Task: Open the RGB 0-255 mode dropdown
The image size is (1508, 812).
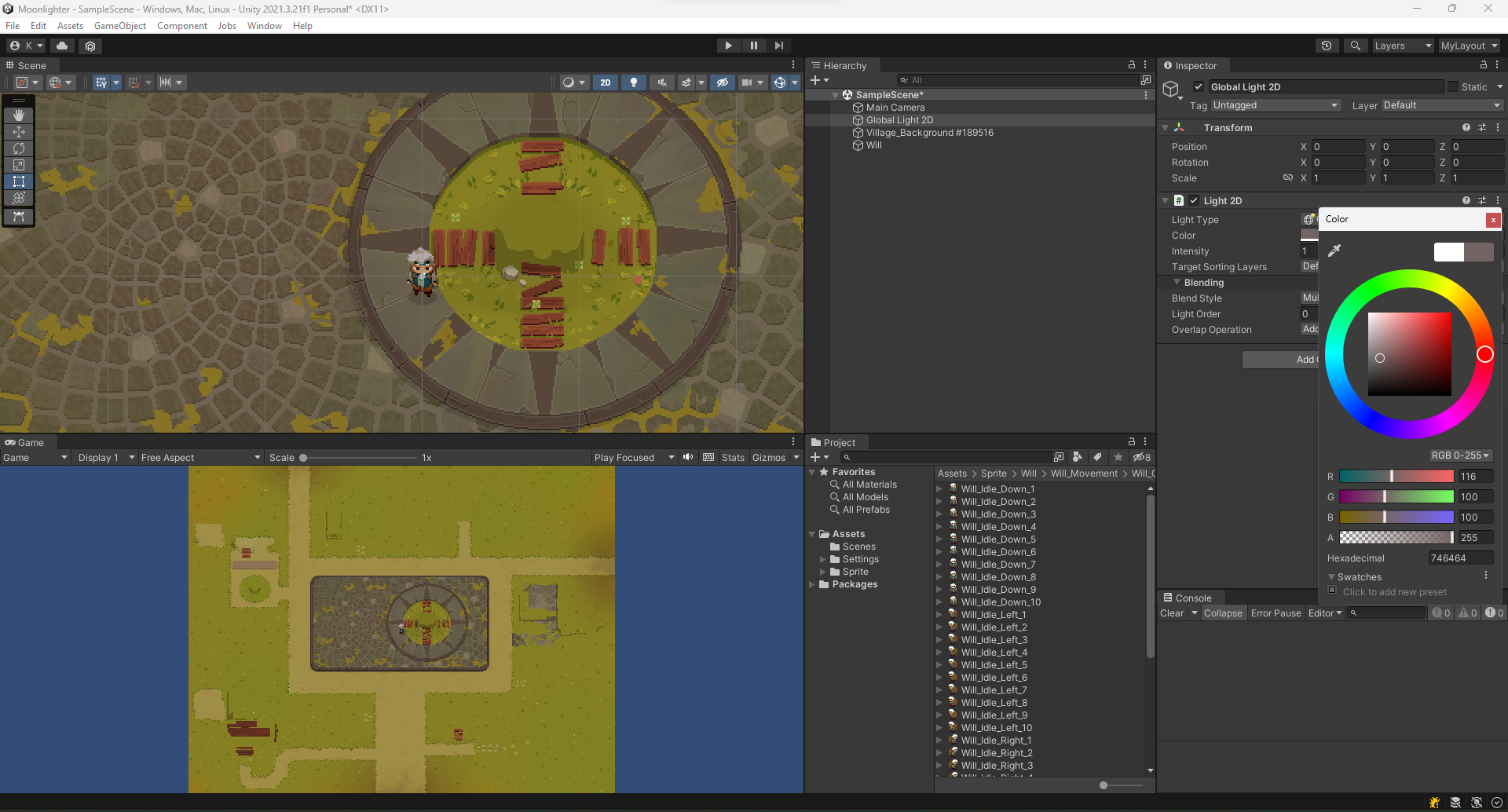Action: [x=1460, y=455]
